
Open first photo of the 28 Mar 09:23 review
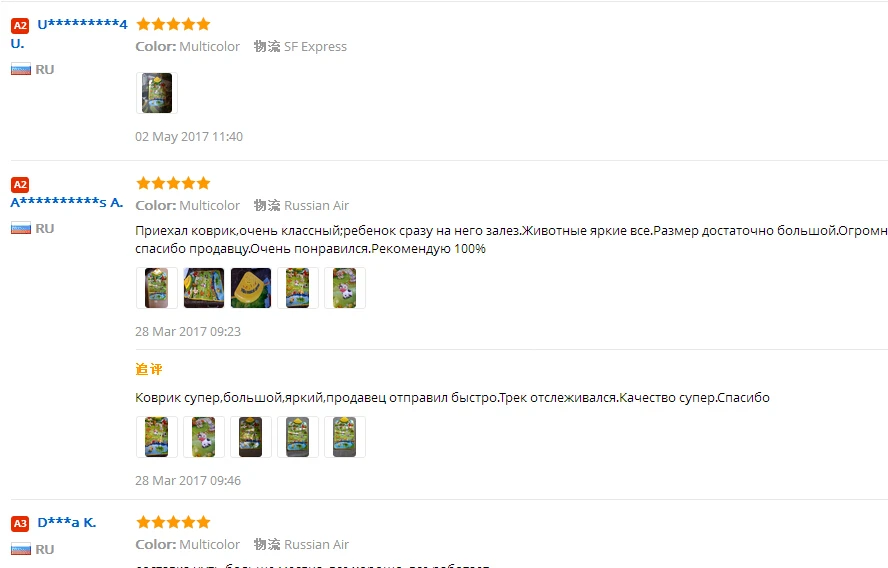tap(157, 288)
